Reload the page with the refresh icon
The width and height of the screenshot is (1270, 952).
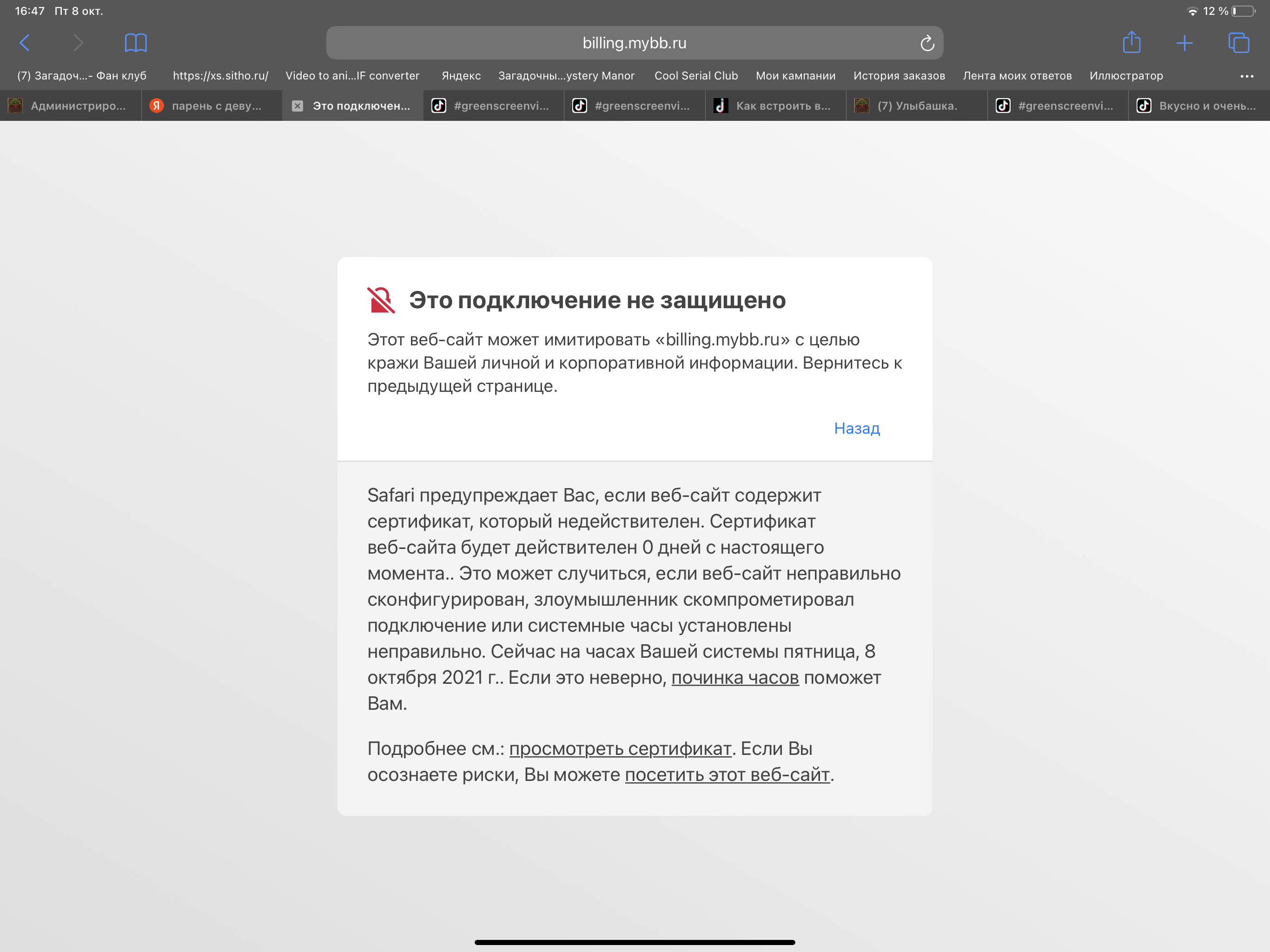click(x=926, y=43)
